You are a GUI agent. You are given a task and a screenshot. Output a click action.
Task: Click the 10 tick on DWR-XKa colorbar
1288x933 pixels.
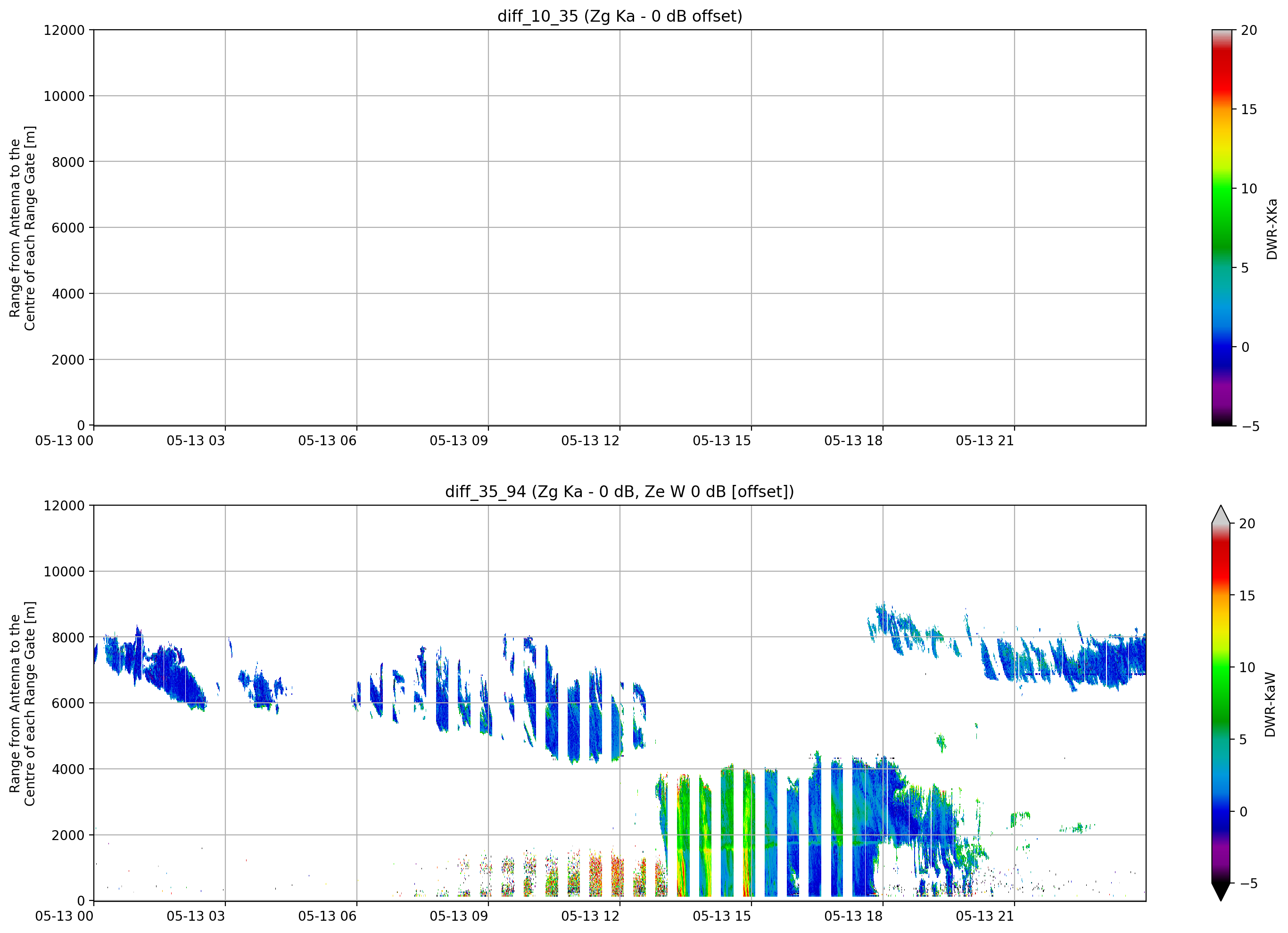pos(1249,189)
